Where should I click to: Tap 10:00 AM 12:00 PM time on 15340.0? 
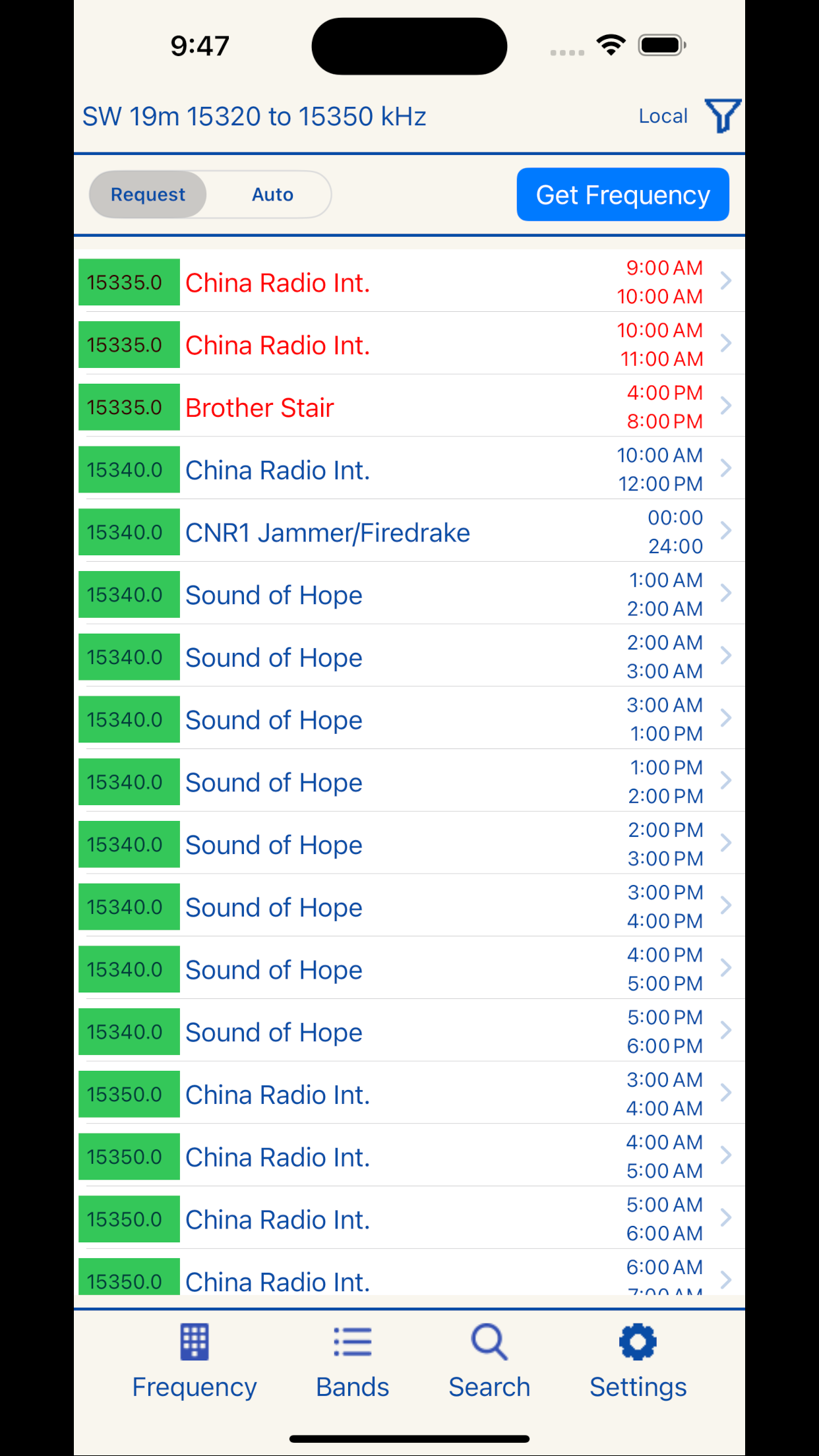(x=660, y=470)
